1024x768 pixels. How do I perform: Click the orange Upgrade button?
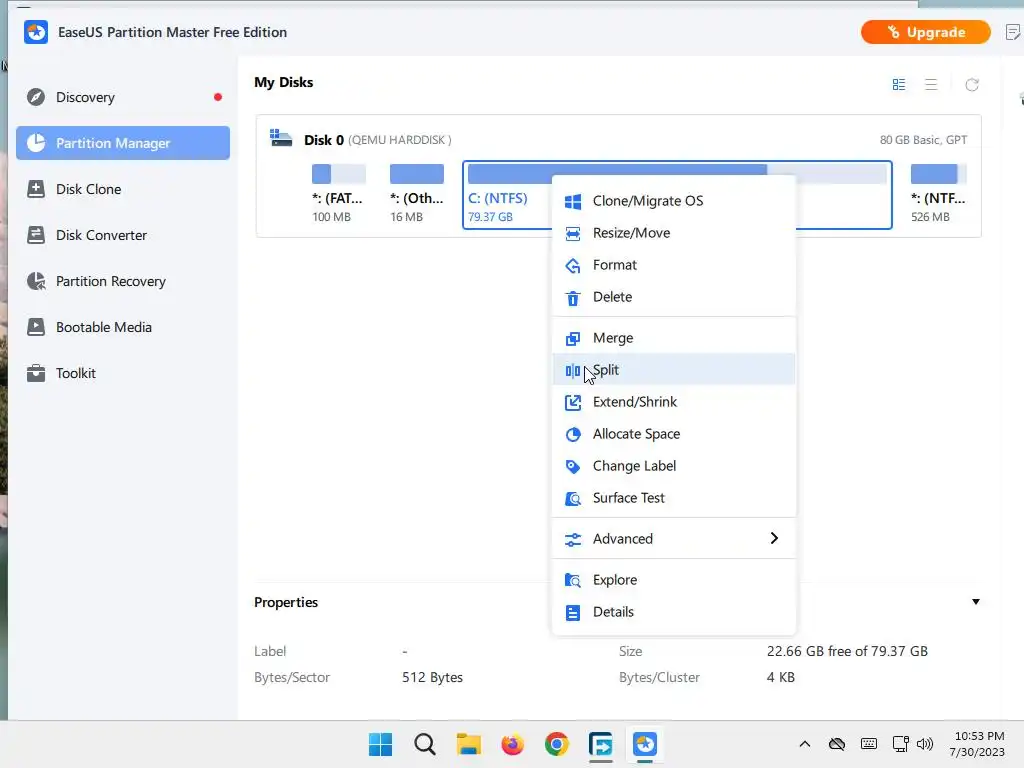[925, 32]
